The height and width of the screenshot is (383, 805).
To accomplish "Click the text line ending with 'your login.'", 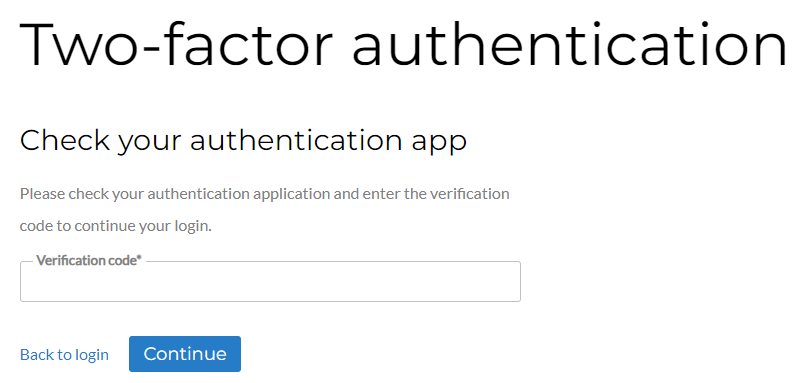I will (116, 226).
